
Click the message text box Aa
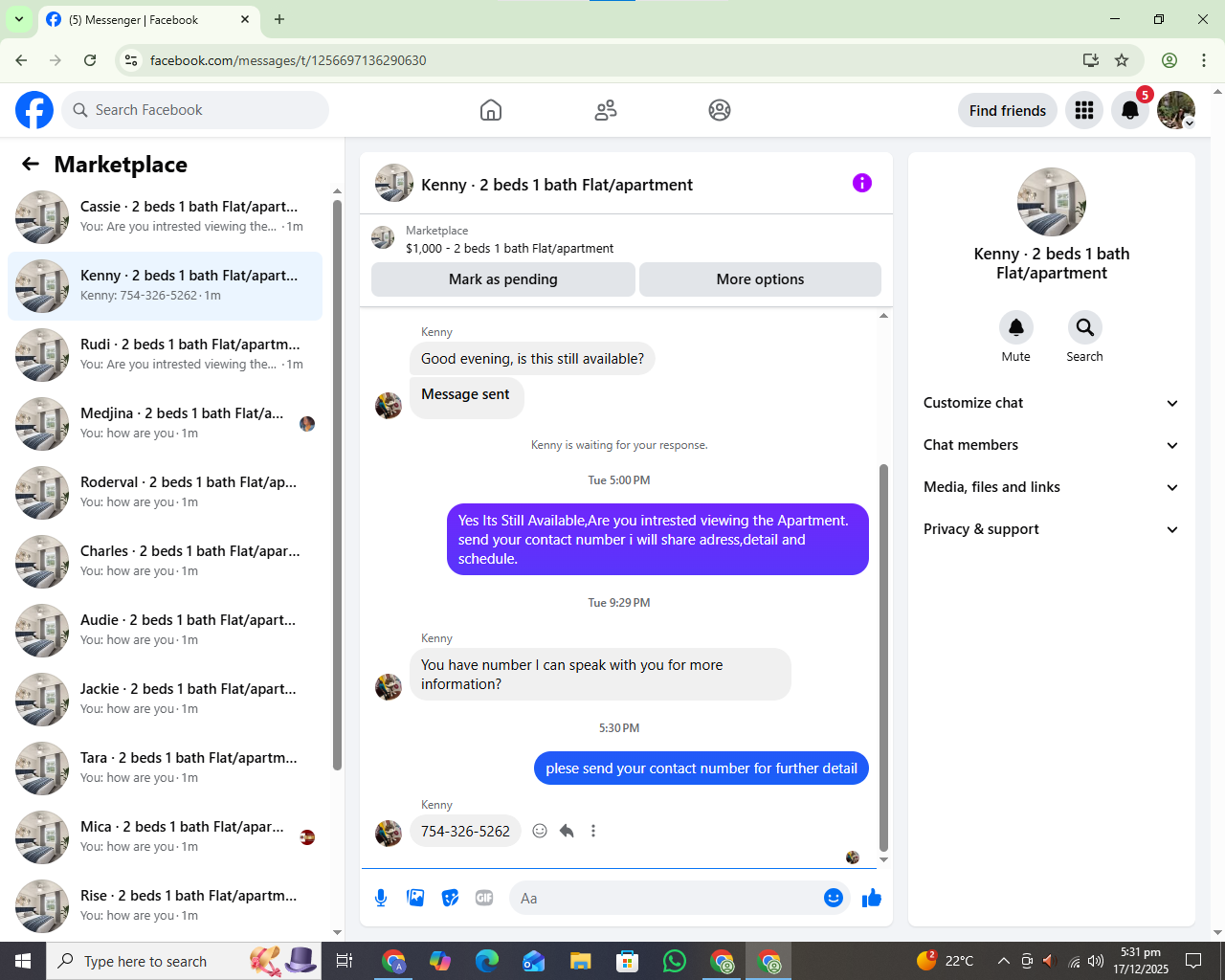click(664, 898)
